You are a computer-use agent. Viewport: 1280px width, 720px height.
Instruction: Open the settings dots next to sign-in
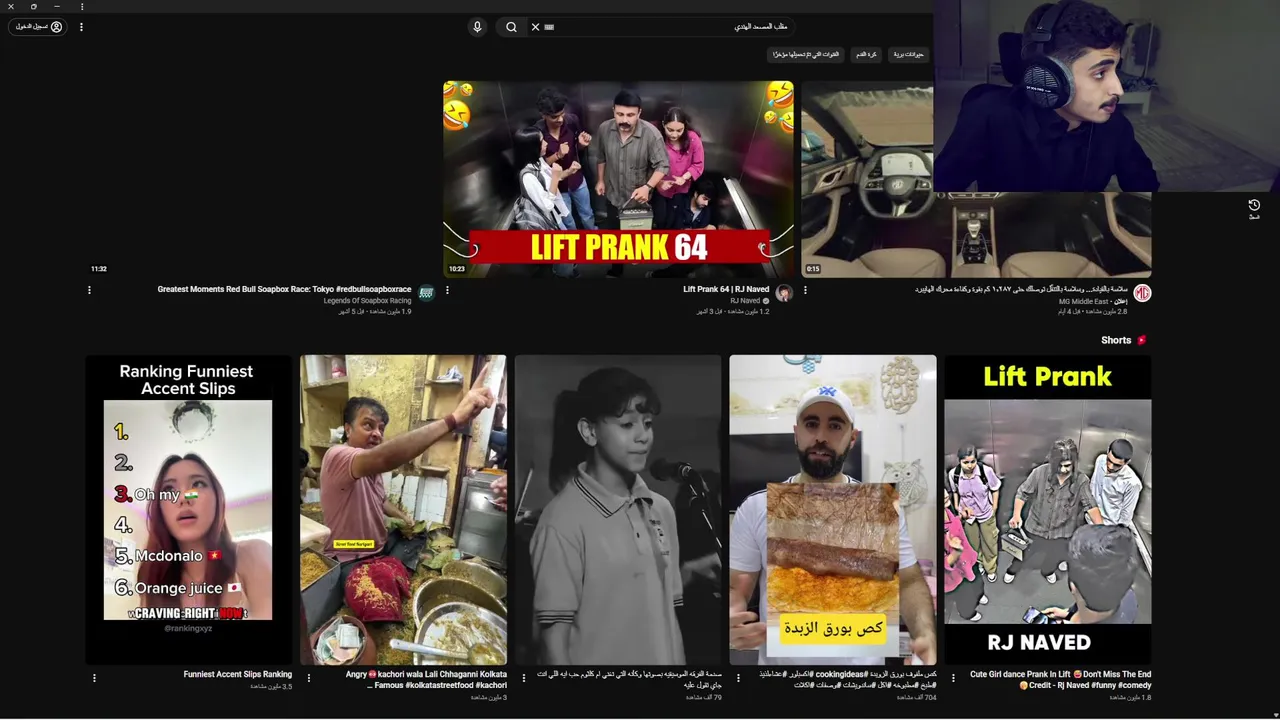pyautogui.click(x=81, y=27)
